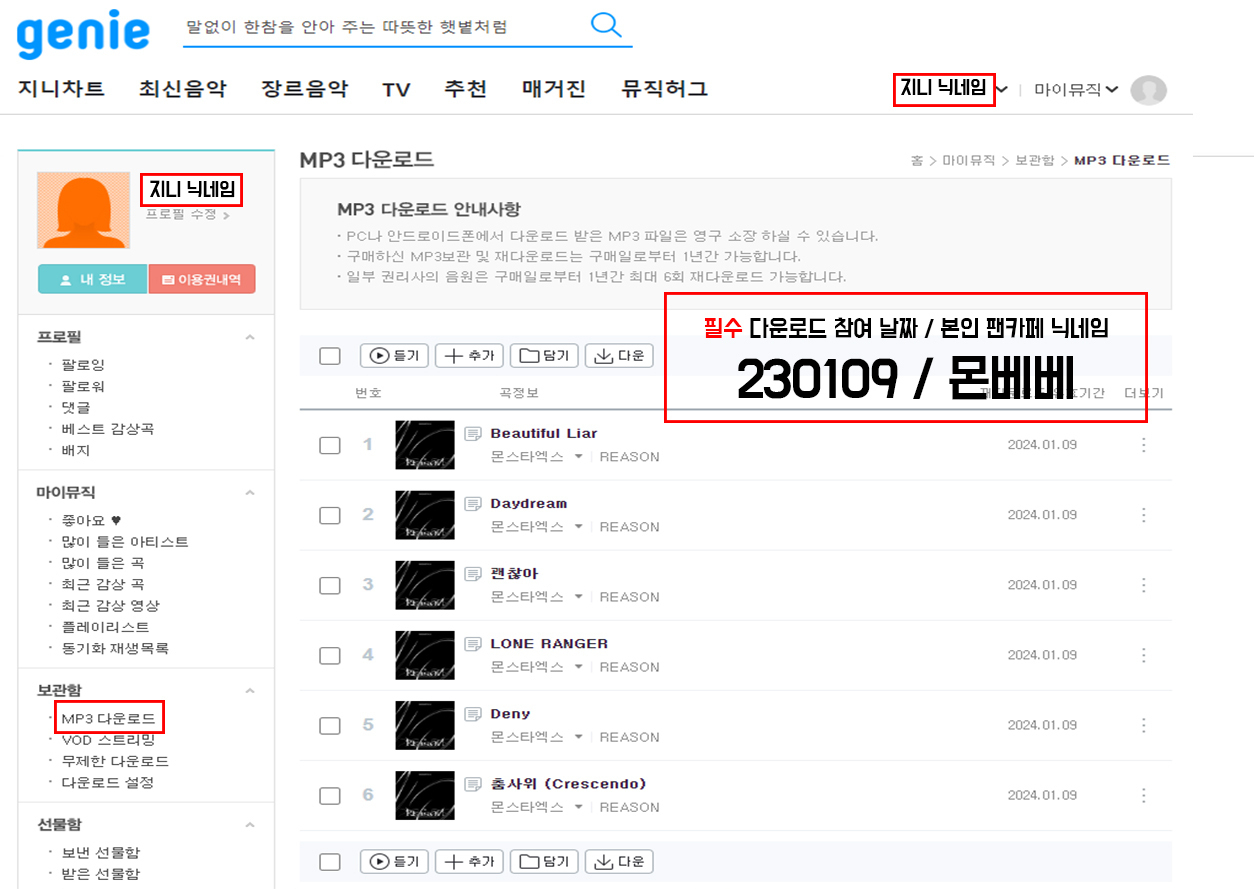Open more options for Daydream row
1254x889 pixels.
(x=1144, y=515)
